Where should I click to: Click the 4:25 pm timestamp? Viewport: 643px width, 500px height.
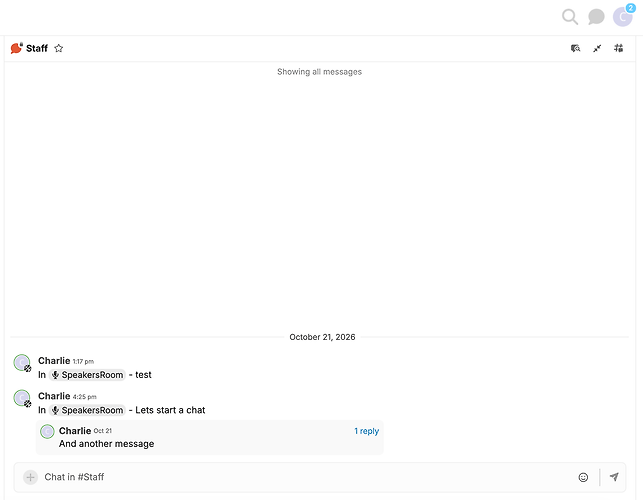[84, 397]
